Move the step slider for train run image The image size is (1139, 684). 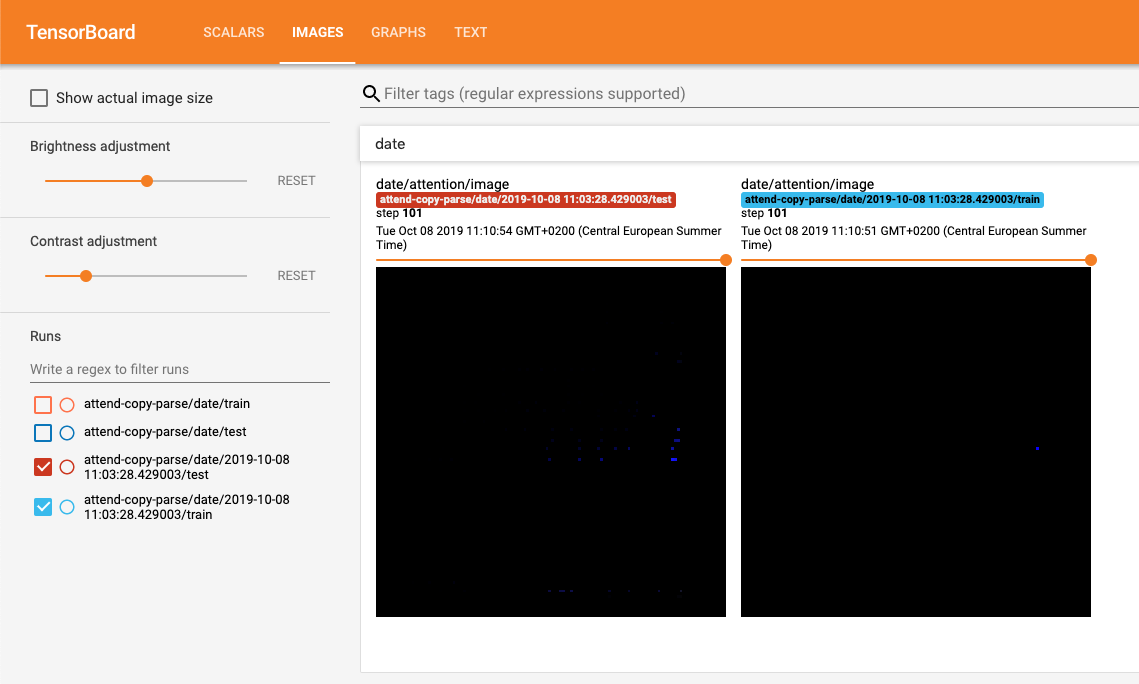click(1090, 260)
